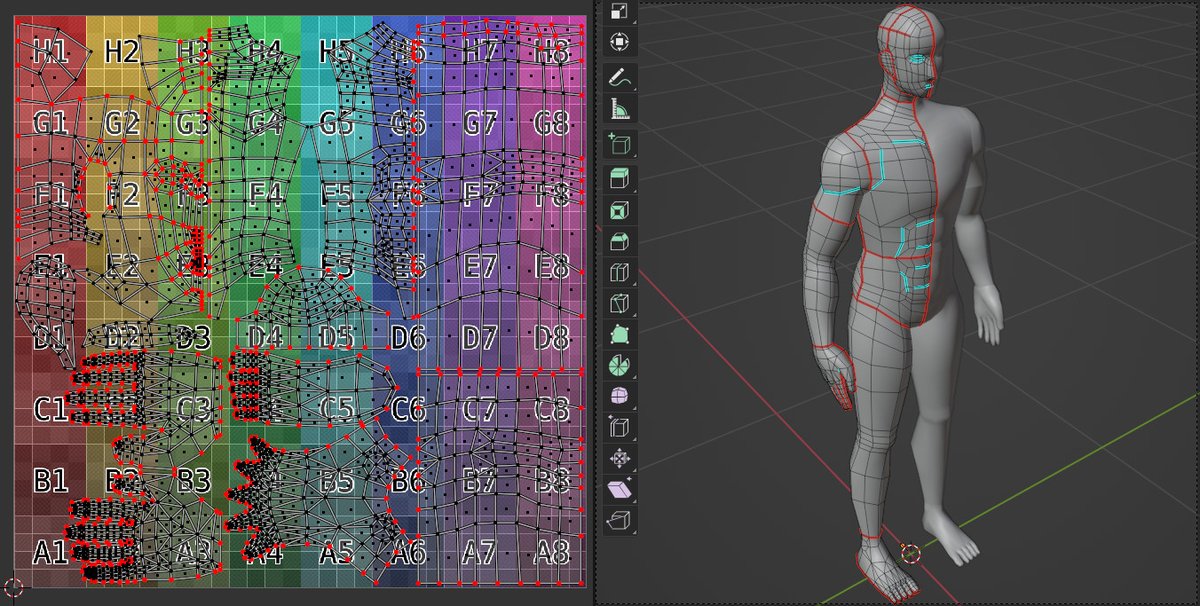Click the 2D cursor in UV editor
The width and height of the screenshot is (1200, 606).
click(14, 587)
